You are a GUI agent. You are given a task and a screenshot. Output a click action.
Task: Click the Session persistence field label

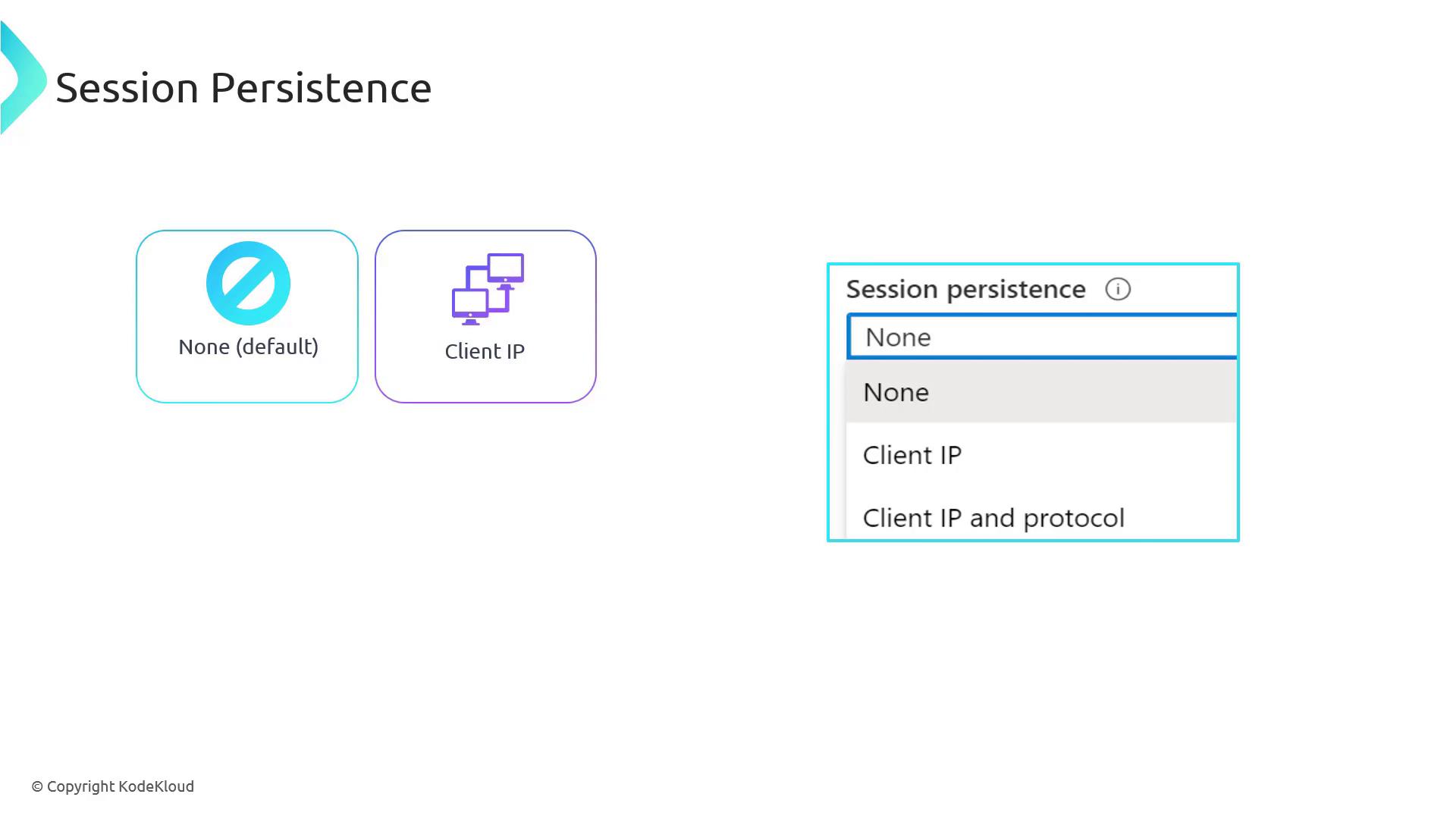965,289
